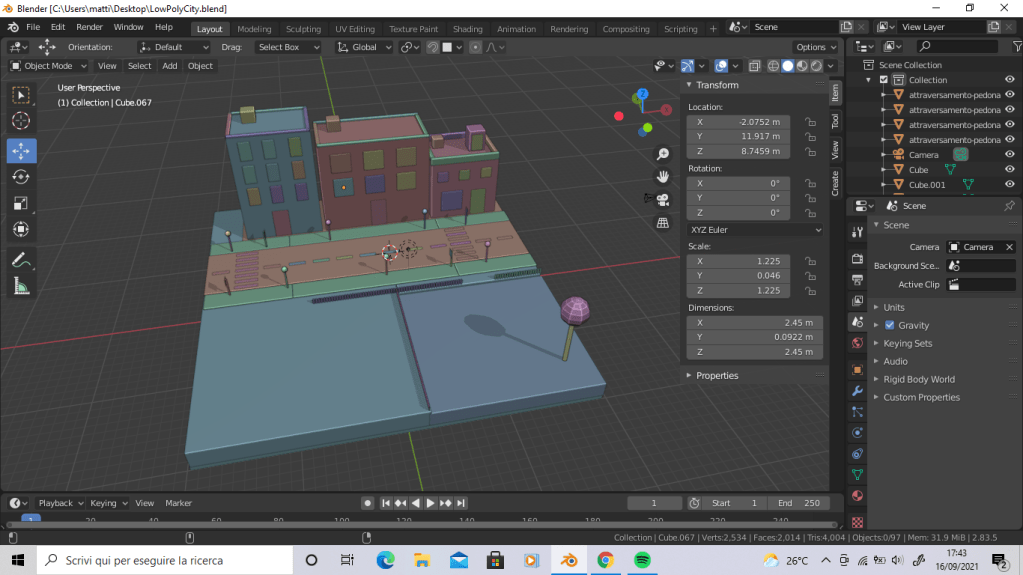Expand the Rigid Body World panel
This screenshot has width=1023, height=575.
coord(918,379)
